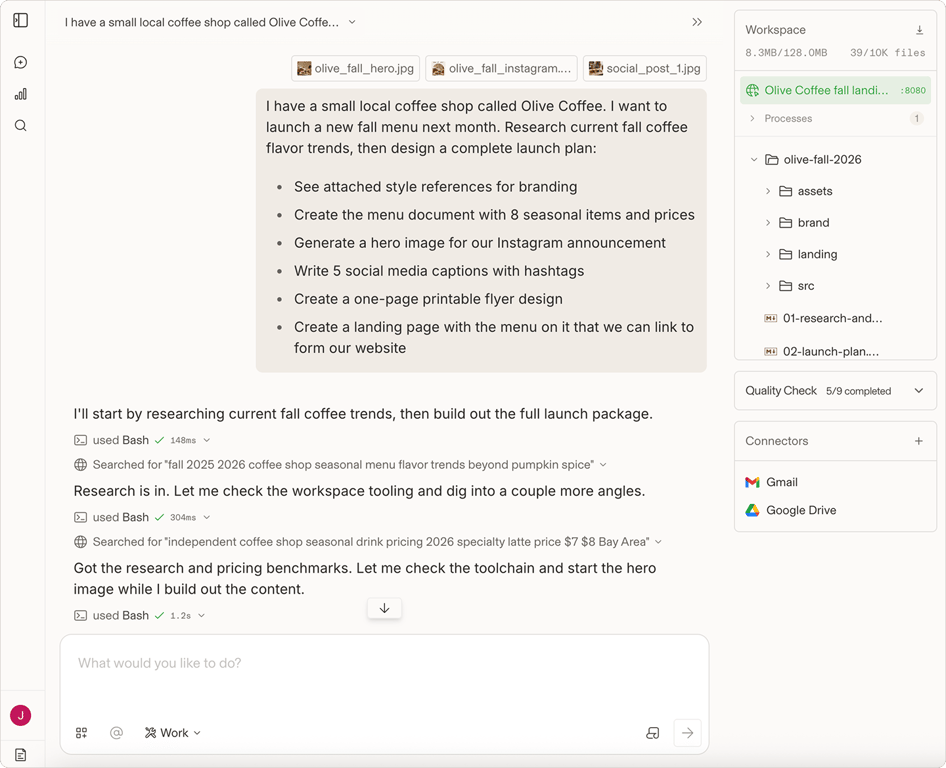Collapse the olive-fall-2026 folder
Image resolution: width=946 pixels, height=768 pixels.
point(754,160)
